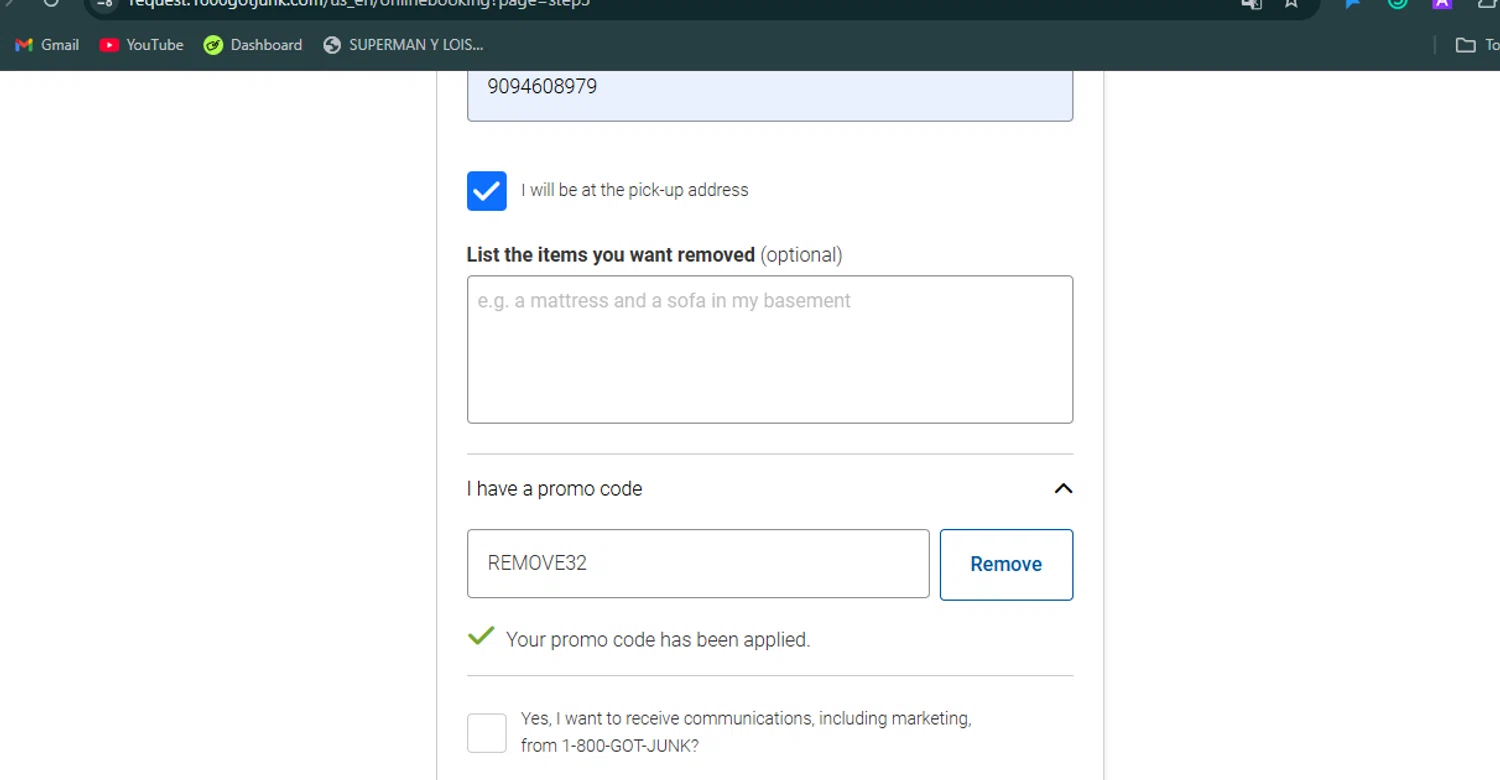The image size is (1500, 780).
Task: Open the YouTube bookmark
Action: pos(141,44)
